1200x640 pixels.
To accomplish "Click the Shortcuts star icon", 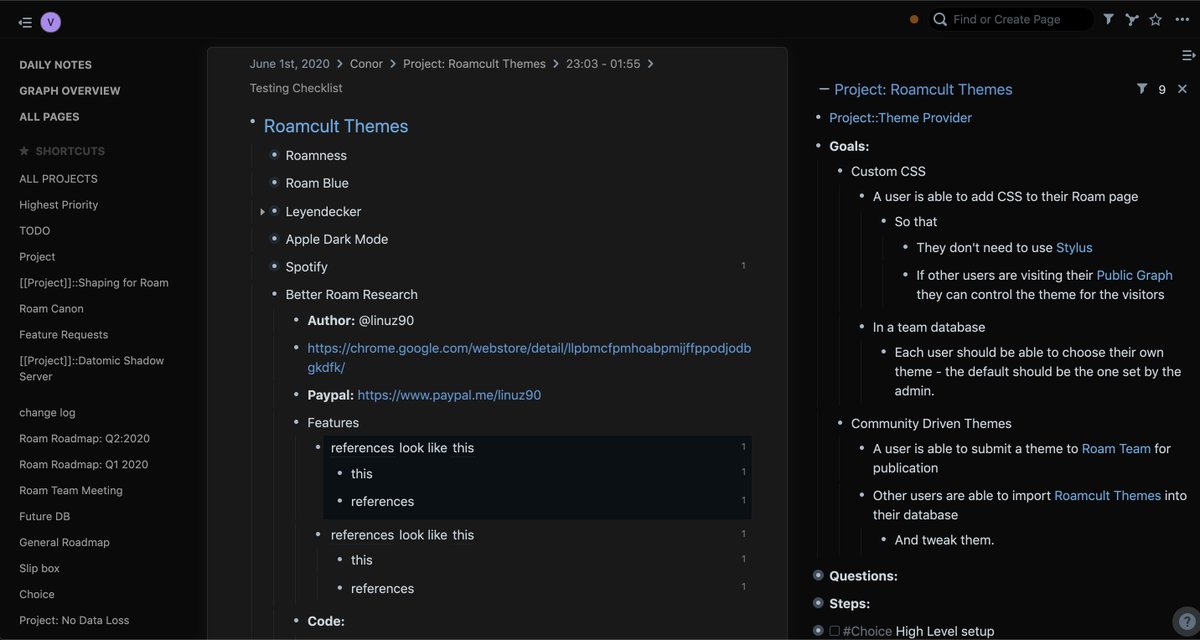I will coord(24,151).
